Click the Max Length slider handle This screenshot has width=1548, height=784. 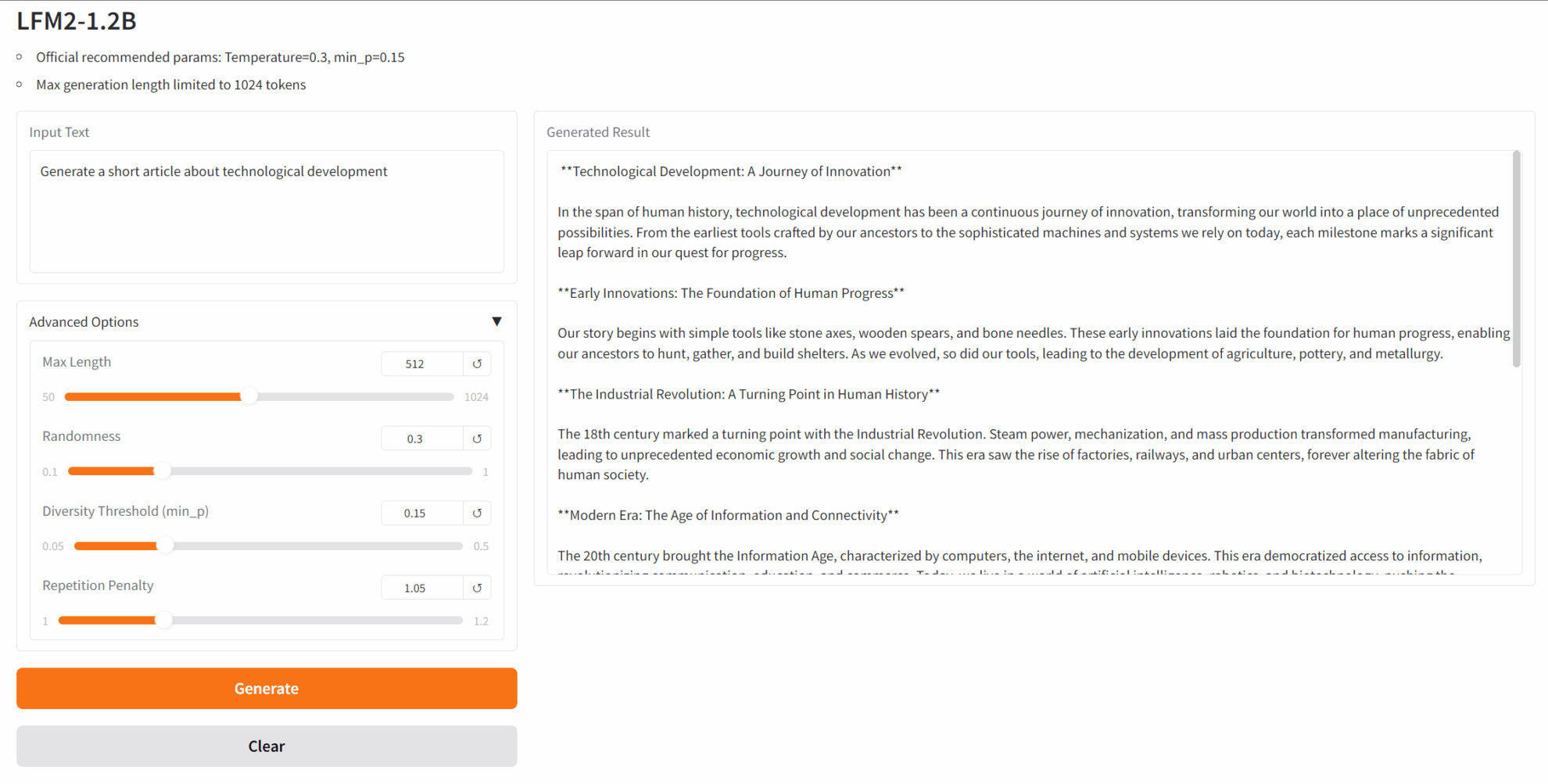coord(249,396)
